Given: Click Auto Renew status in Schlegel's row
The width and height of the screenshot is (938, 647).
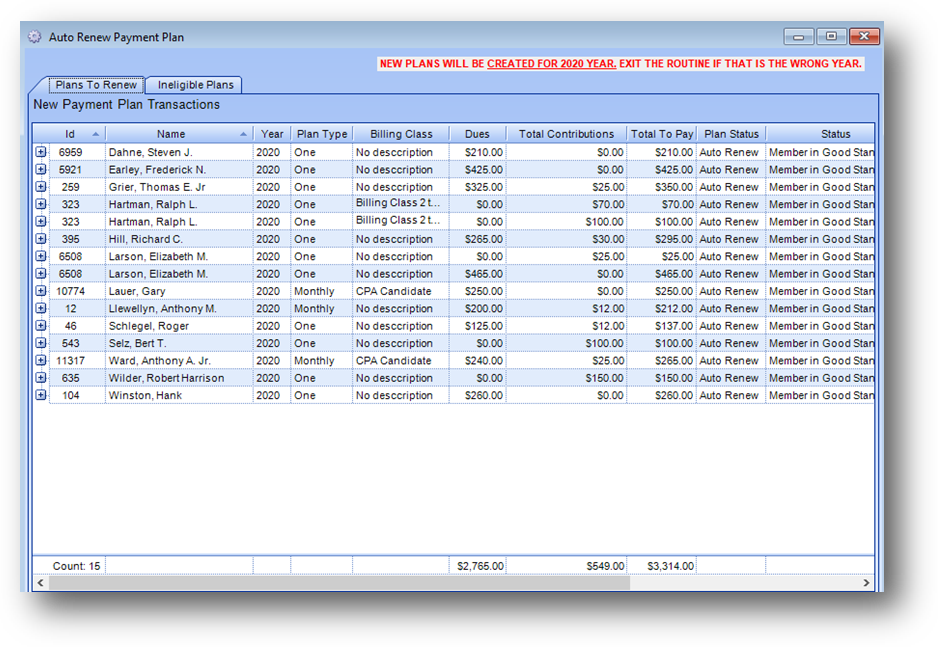Looking at the screenshot, I should [731, 326].
